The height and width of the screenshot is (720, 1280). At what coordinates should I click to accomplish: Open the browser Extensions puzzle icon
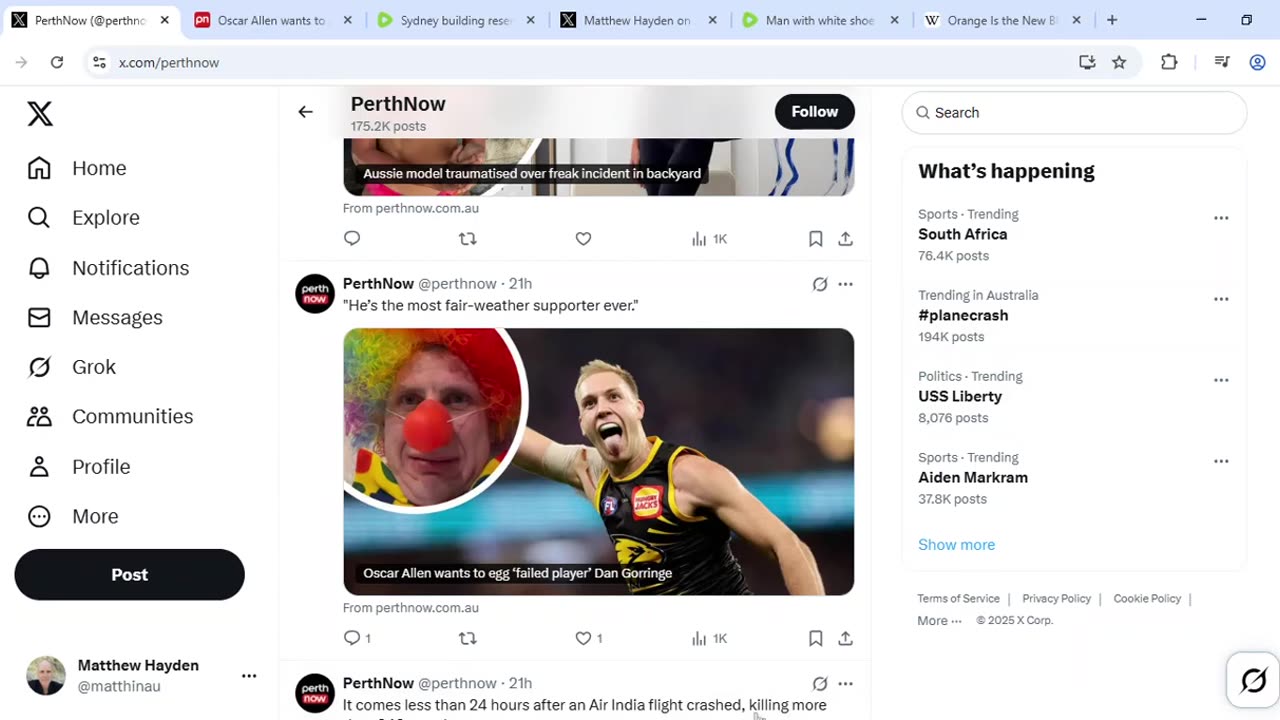(1169, 62)
